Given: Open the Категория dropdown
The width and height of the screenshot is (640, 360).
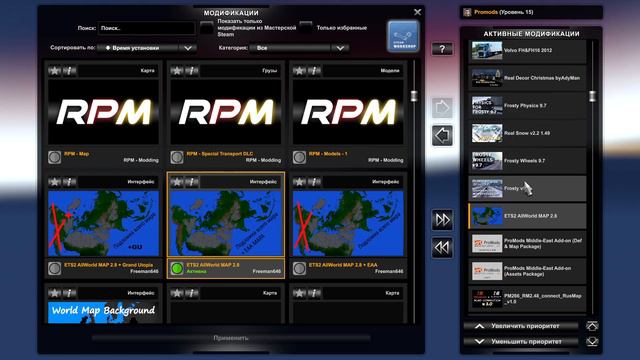Looking at the screenshot, I should point(299,48).
